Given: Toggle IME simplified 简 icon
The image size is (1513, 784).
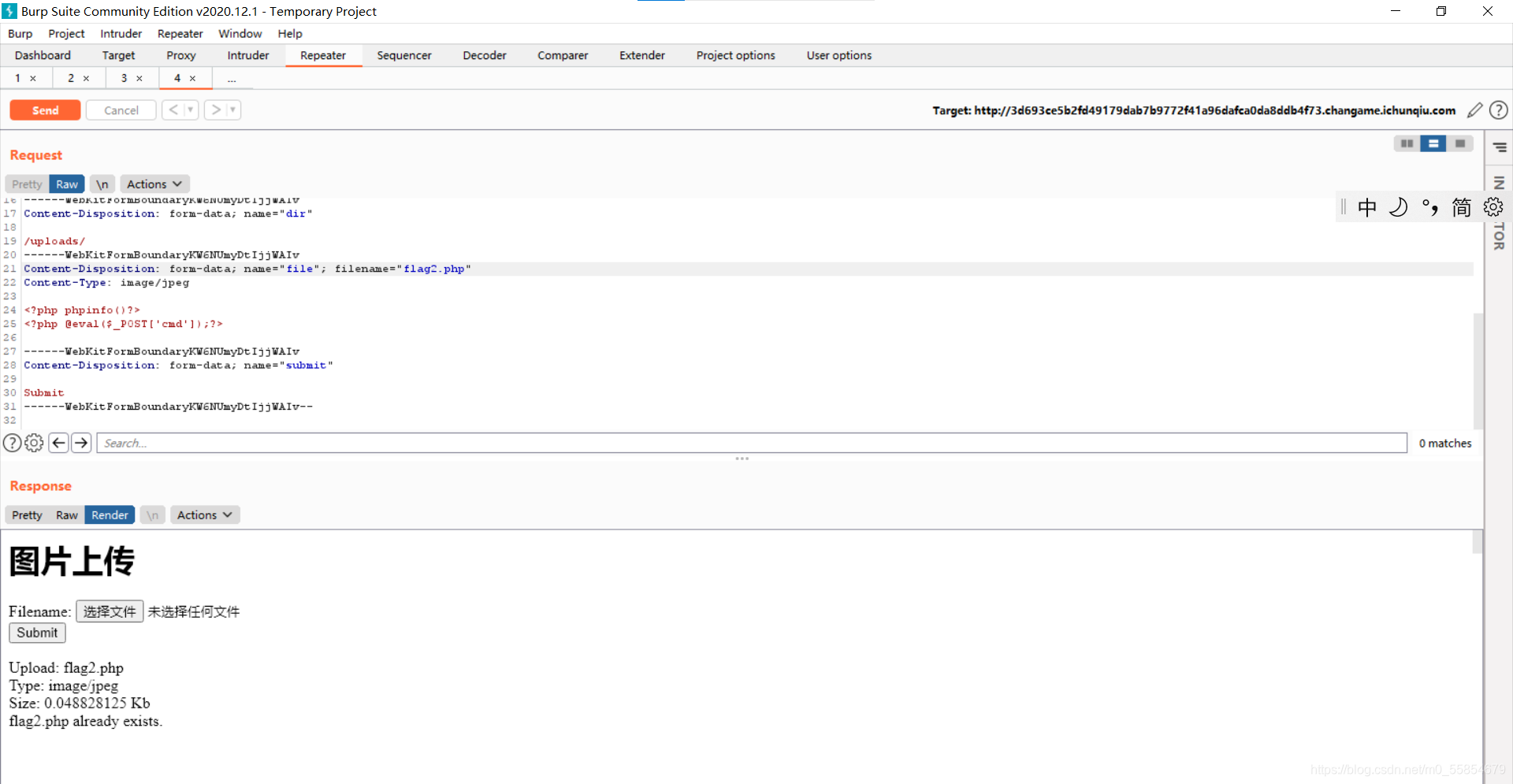Looking at the screenshot, I should pyautogui.click(x=1462, y=207).
